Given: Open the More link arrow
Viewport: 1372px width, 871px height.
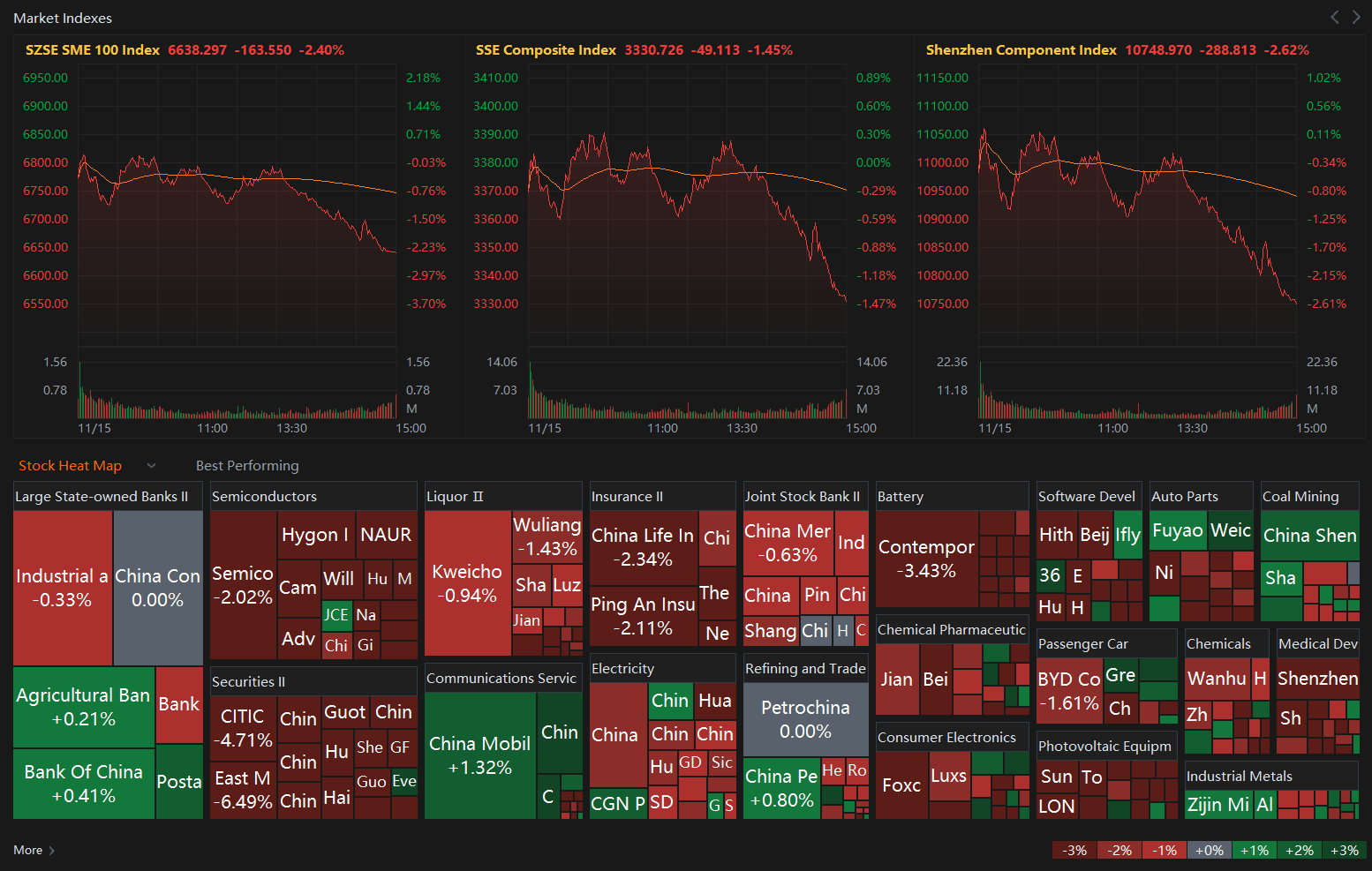Looking at the screenshot, I should click(51, 851).
